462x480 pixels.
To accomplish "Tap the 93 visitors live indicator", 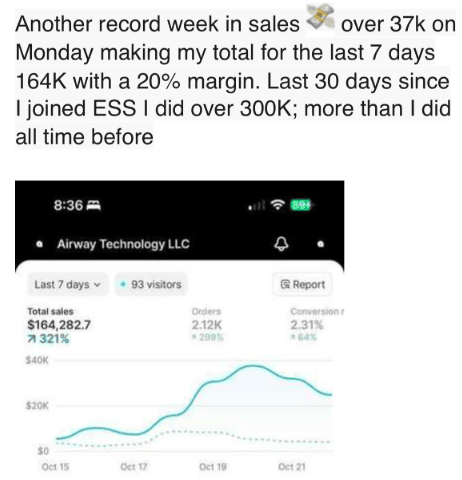I will pyautogui.click(x=151, y=285).
